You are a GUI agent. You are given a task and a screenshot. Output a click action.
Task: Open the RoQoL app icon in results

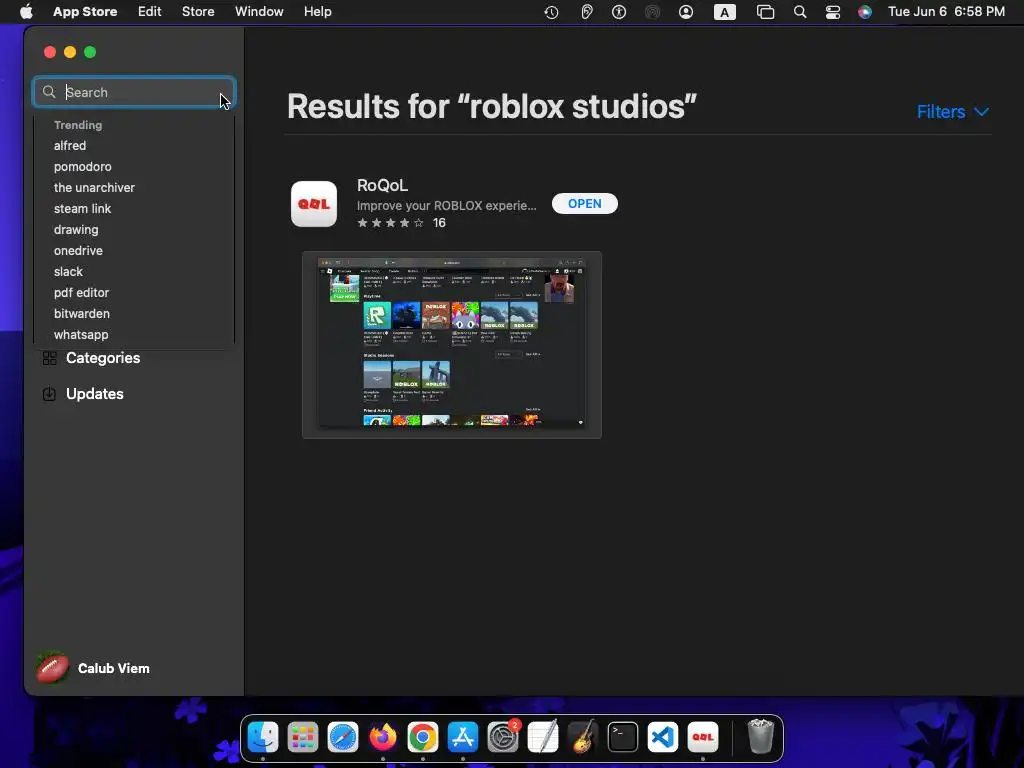coord(313,204)
